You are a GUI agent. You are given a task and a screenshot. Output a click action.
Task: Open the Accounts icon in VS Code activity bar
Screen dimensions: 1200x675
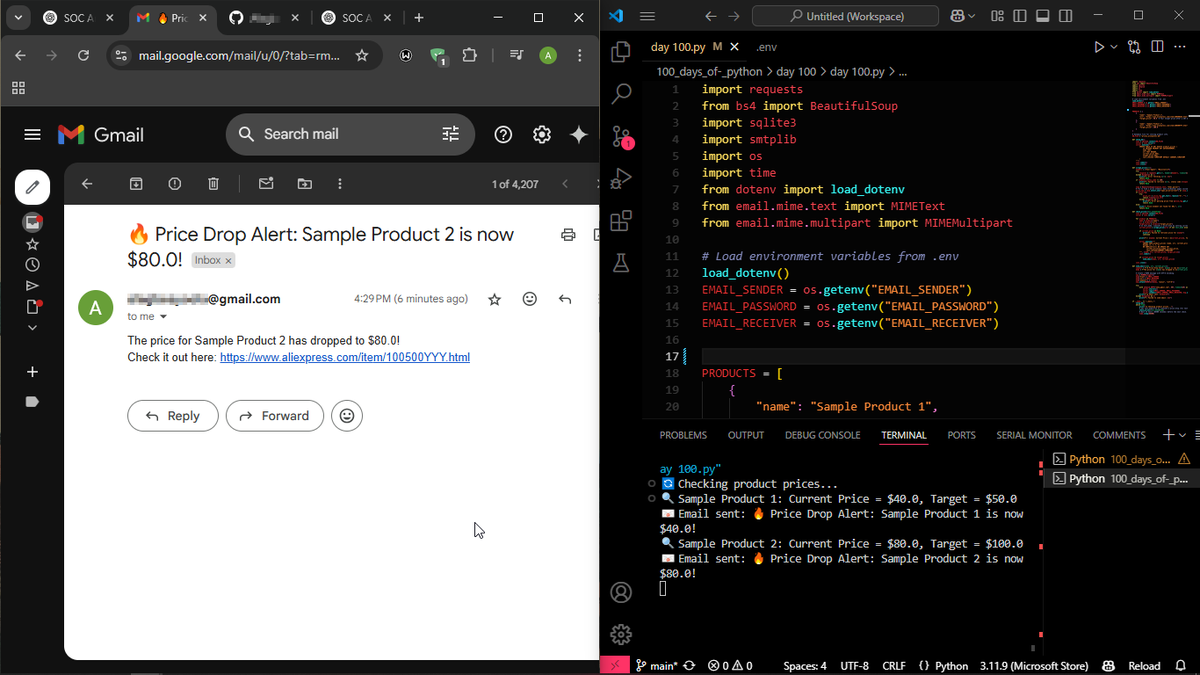pos(621,592)
